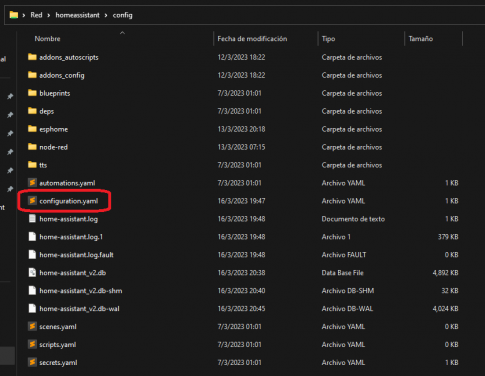Click the tts folder icon
Viewport: 485px width, 376px height.
[x=32, y=165]
